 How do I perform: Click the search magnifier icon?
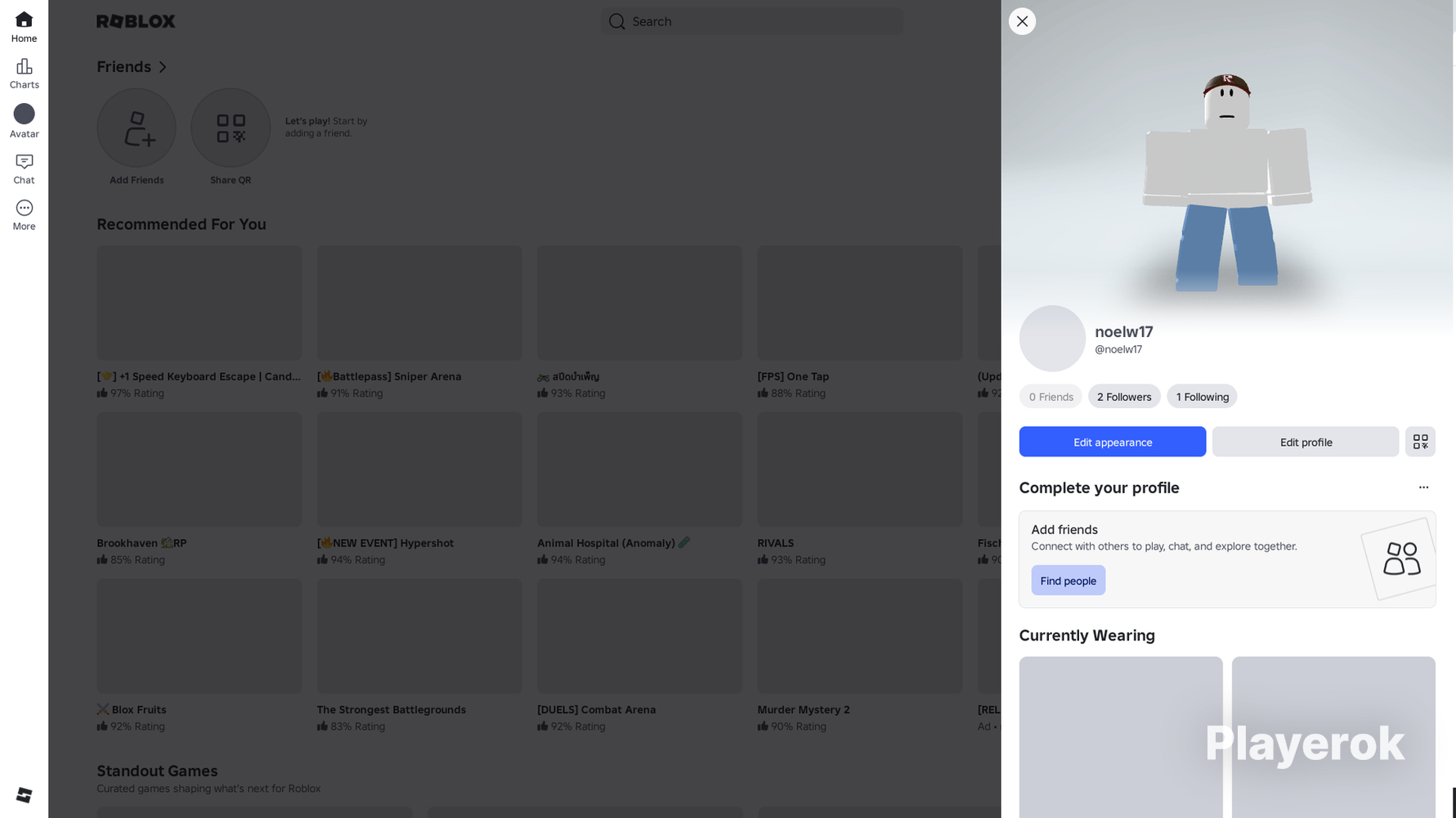(x=617, y=21)
